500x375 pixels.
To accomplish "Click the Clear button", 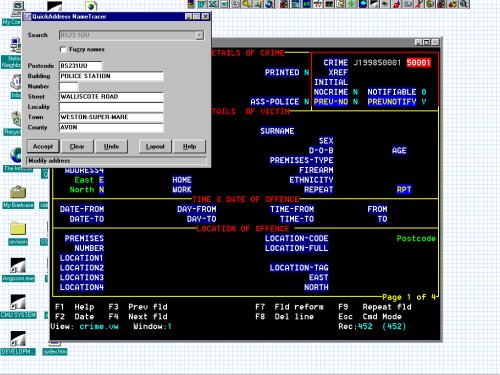I will pos(77,146).
